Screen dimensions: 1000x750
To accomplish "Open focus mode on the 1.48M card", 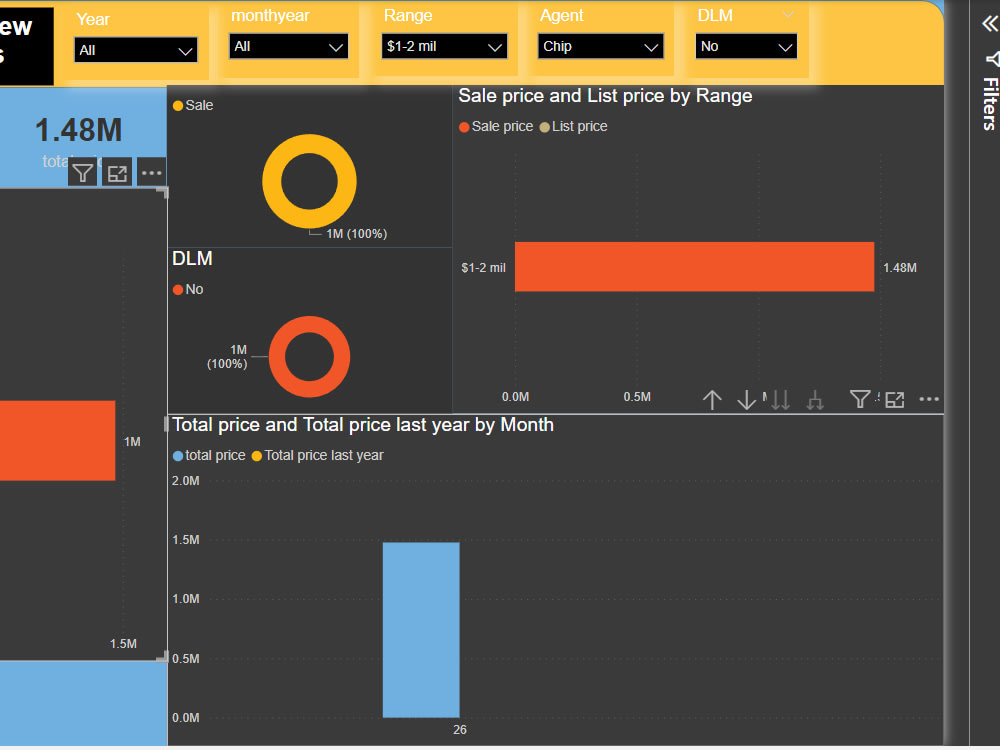I will 117,171.
